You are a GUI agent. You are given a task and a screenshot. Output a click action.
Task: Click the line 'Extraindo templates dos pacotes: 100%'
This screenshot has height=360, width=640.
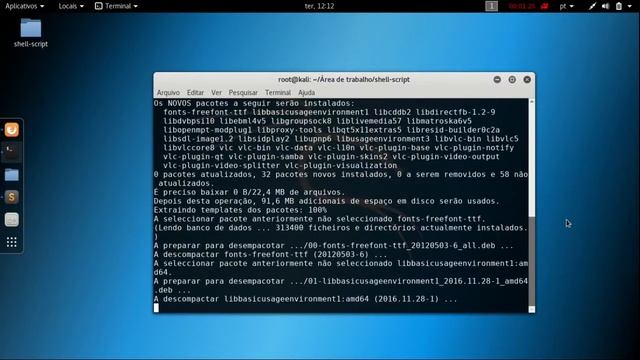click(x=240, y=210)
